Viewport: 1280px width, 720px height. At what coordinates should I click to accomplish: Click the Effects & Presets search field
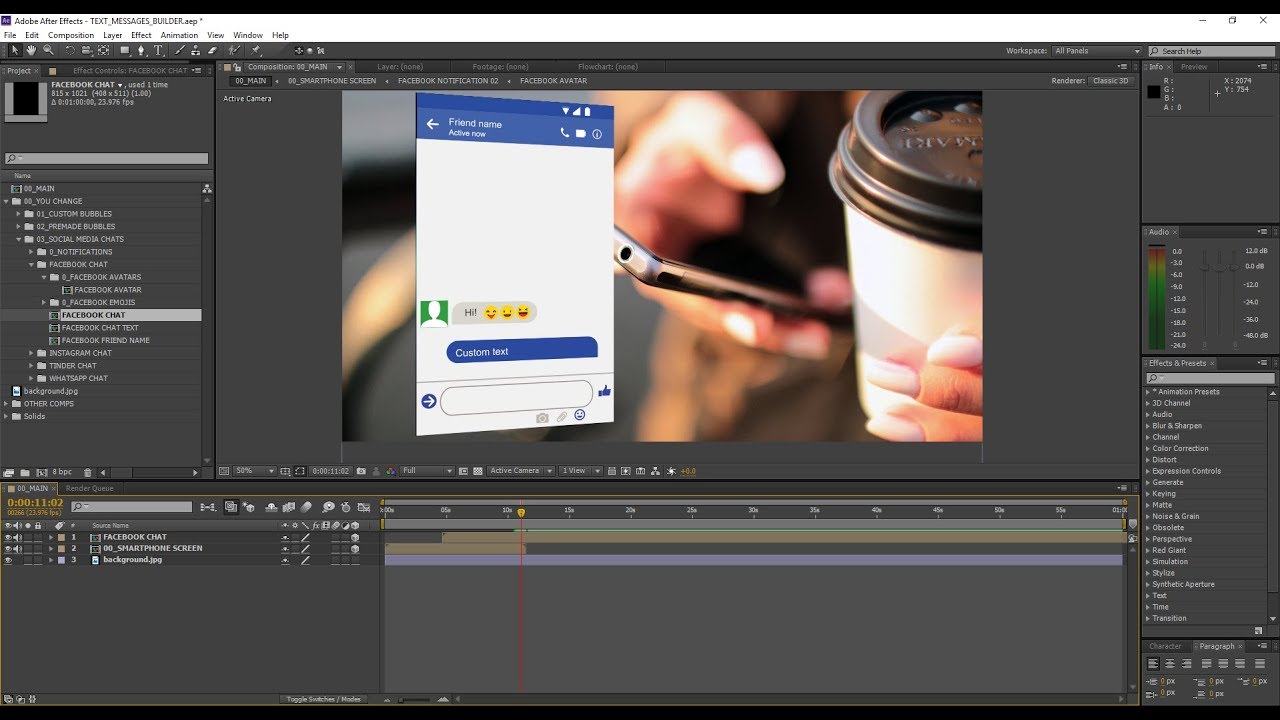coord(1210,378)
